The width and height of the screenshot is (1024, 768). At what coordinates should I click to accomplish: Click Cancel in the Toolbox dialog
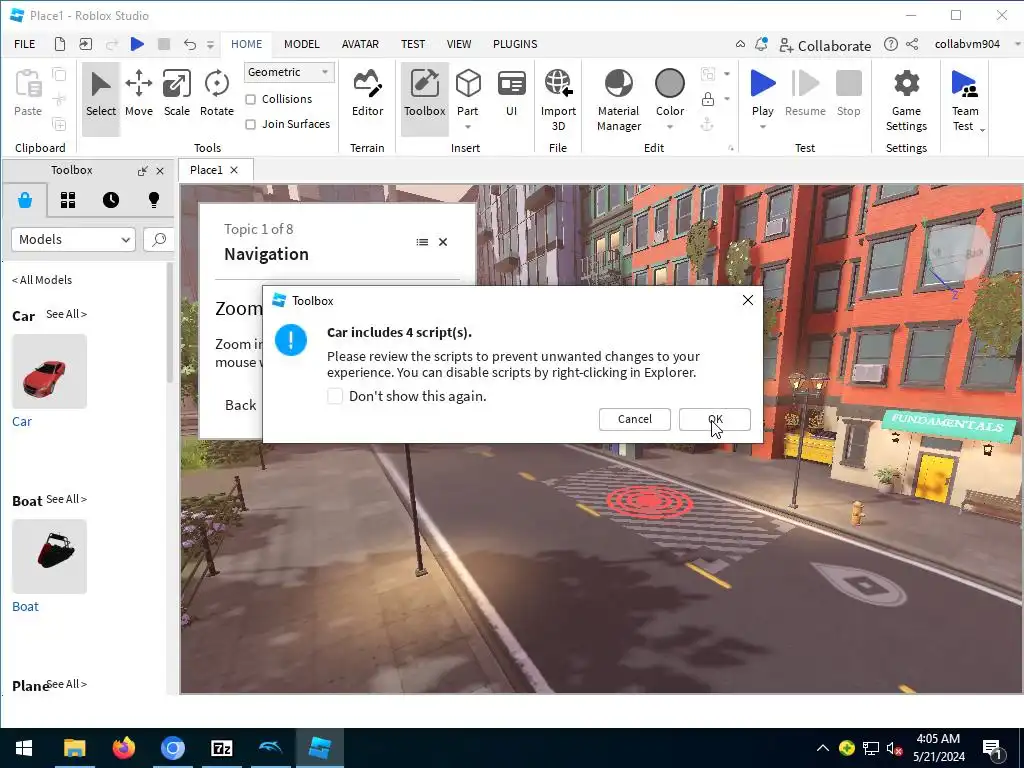click(x=635, y=419)
